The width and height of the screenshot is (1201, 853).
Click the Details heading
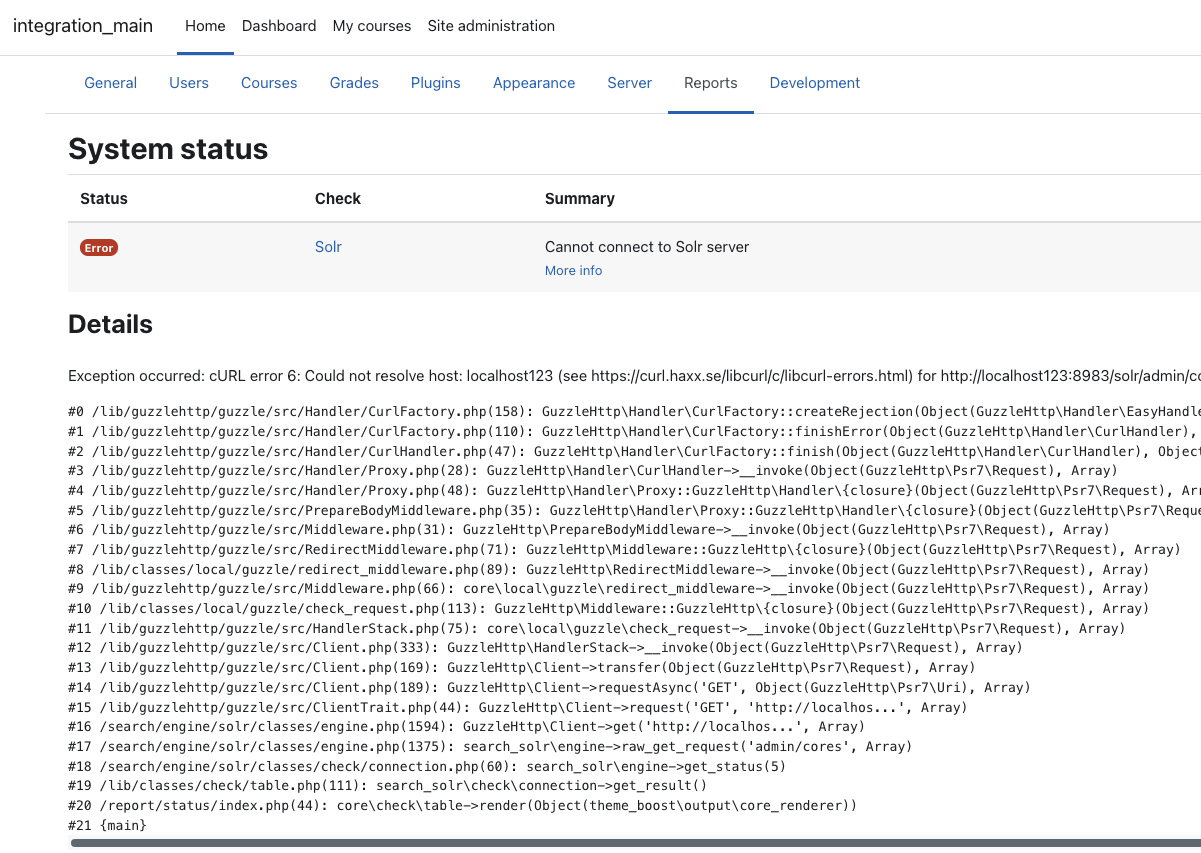[110, 324]
